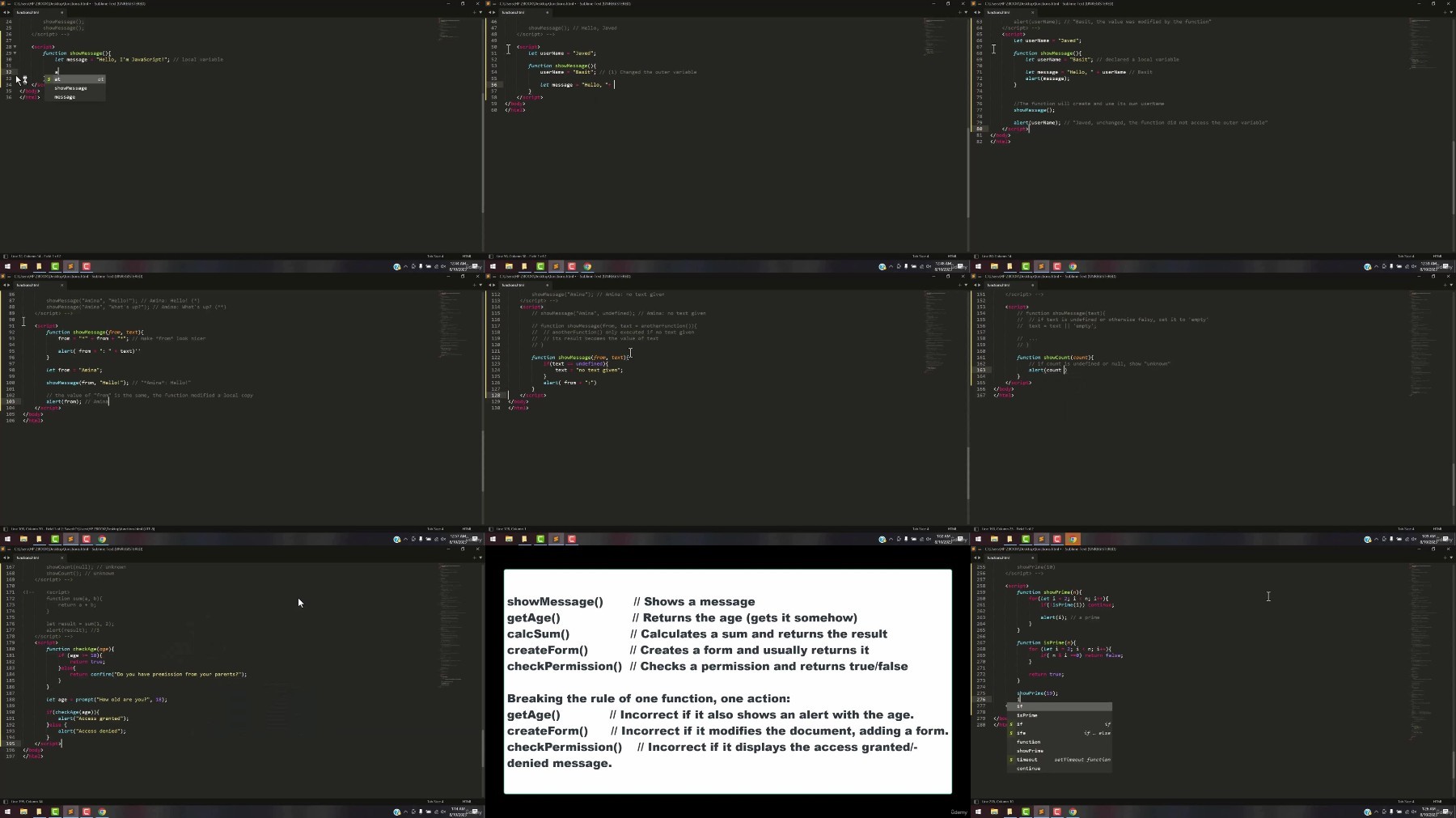Image resolution: width=1456 pixels, height=818 pixels.
Task: Click 'showPrime(19);' code on line 275
Action: [x=1037, y=693]
